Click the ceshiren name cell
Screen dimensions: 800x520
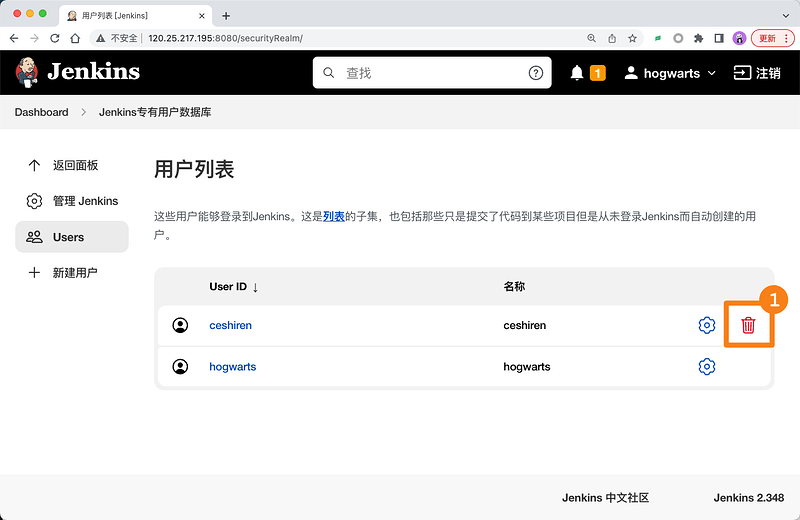click(524, 325)
